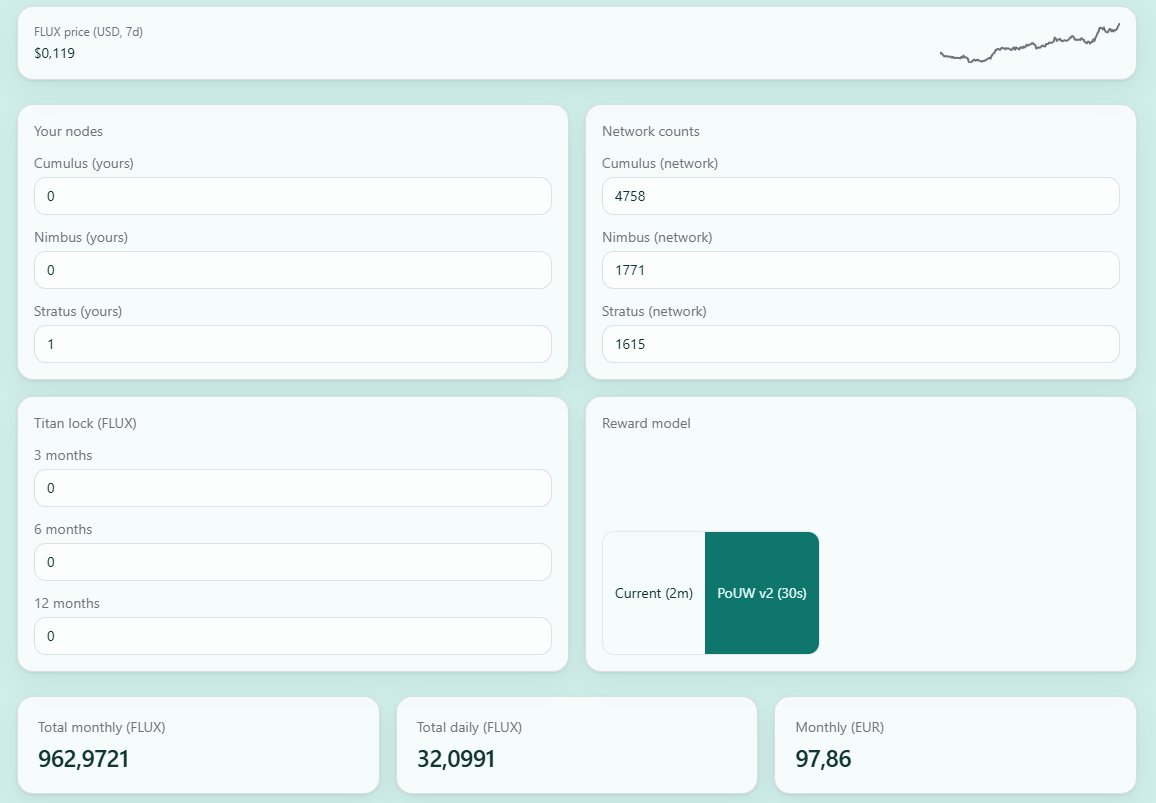
Task: Click the Network counts heading
Action: (x=651, y=131)
